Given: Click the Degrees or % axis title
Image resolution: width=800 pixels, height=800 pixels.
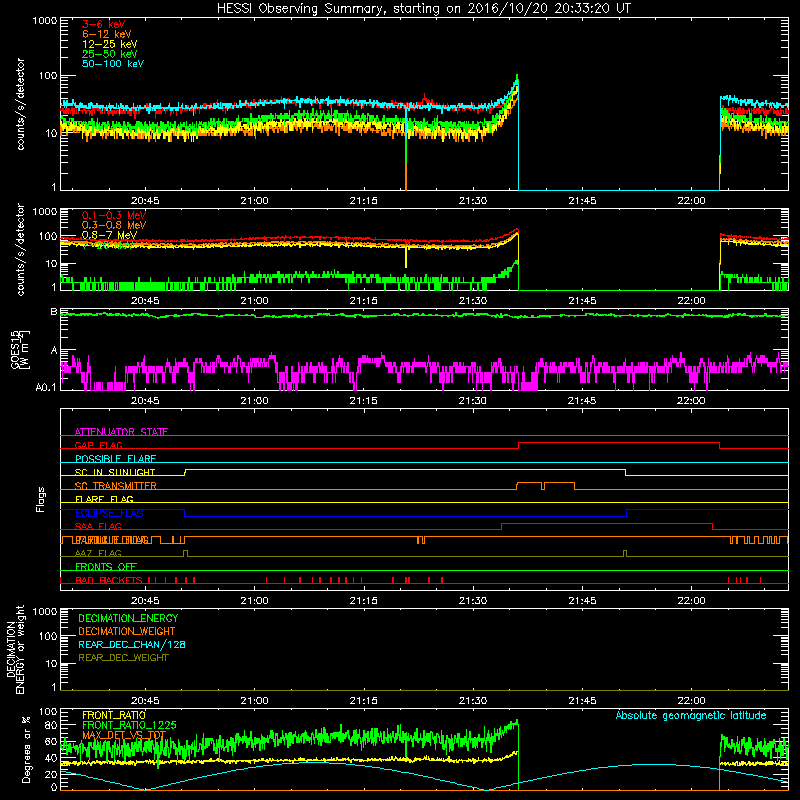Looking at the screenshot, I should pyautogui.click(x=26, y=749).
